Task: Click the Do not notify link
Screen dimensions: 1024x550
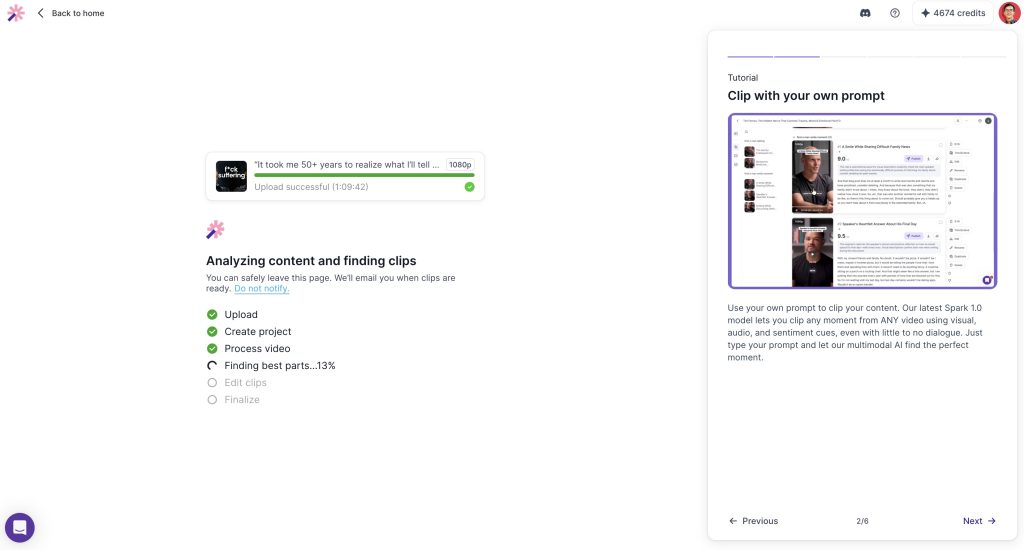Action: point(262,289)
